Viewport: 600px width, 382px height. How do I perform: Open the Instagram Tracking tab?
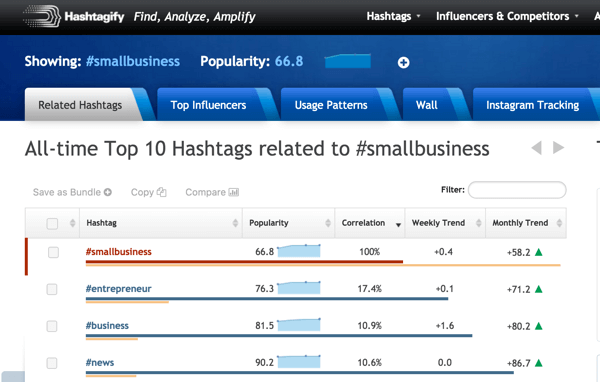[x=533, y=105]
